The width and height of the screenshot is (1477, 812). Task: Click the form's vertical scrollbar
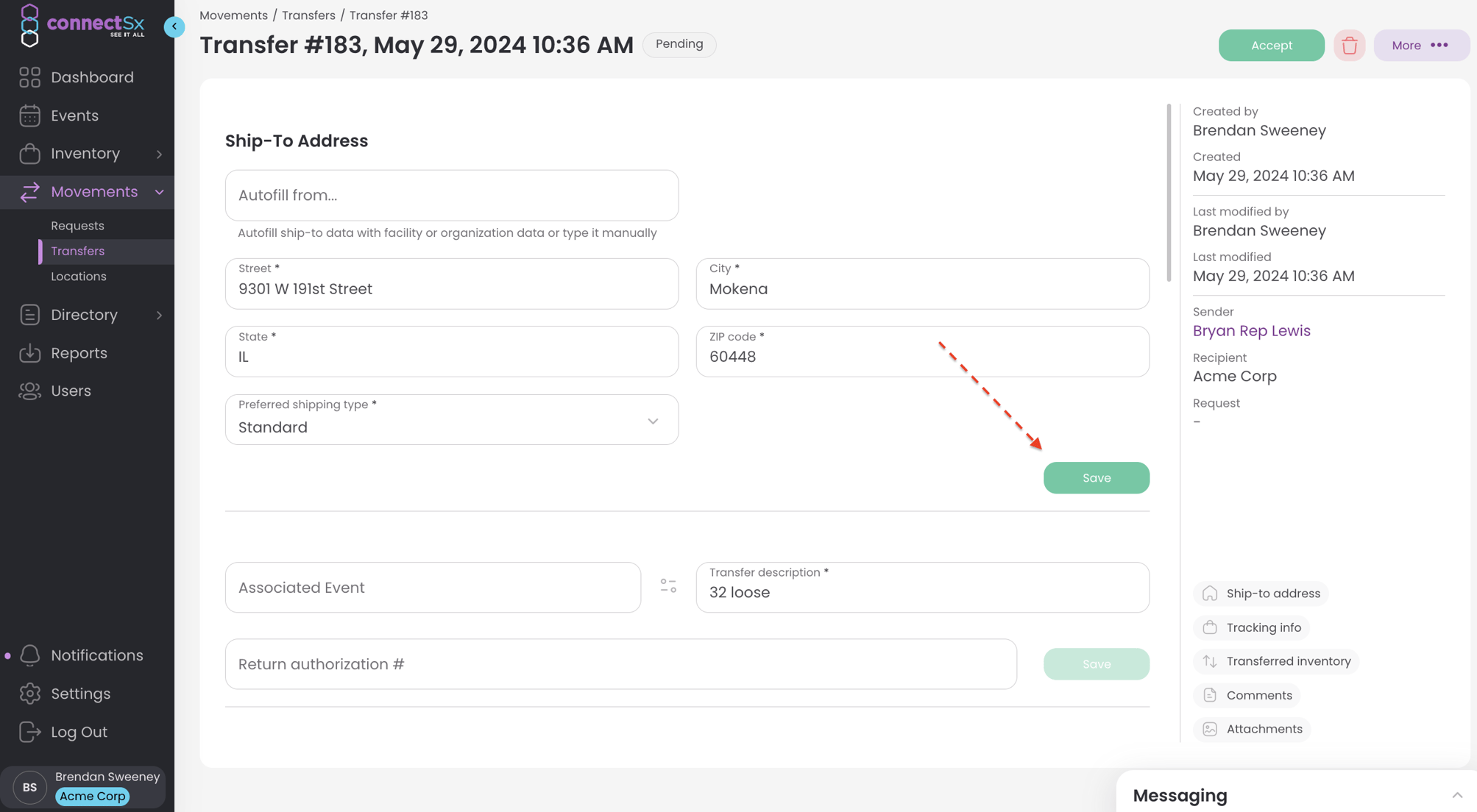[1168, 193]
